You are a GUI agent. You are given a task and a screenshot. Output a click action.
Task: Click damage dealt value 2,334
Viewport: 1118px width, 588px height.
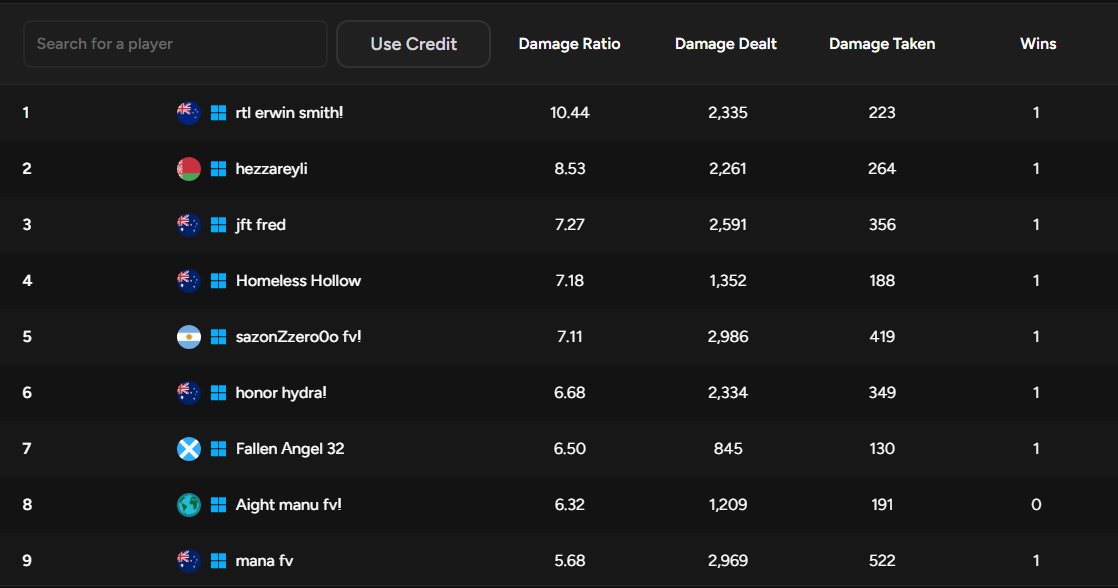tap(728, 393)
